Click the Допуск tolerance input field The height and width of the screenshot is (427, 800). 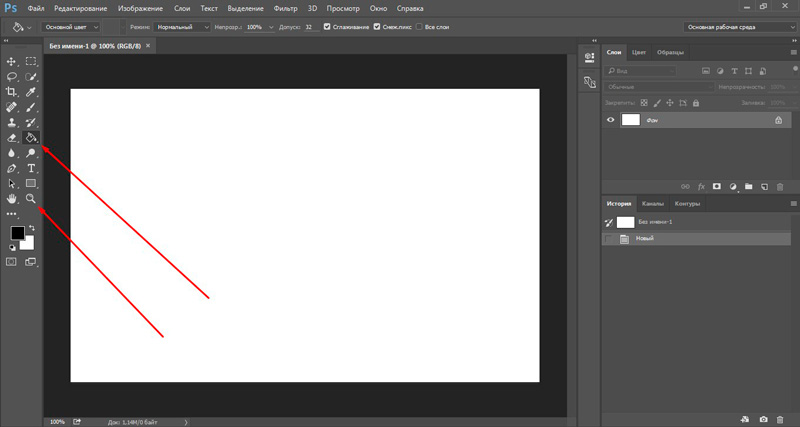click(x=312, y=27)
